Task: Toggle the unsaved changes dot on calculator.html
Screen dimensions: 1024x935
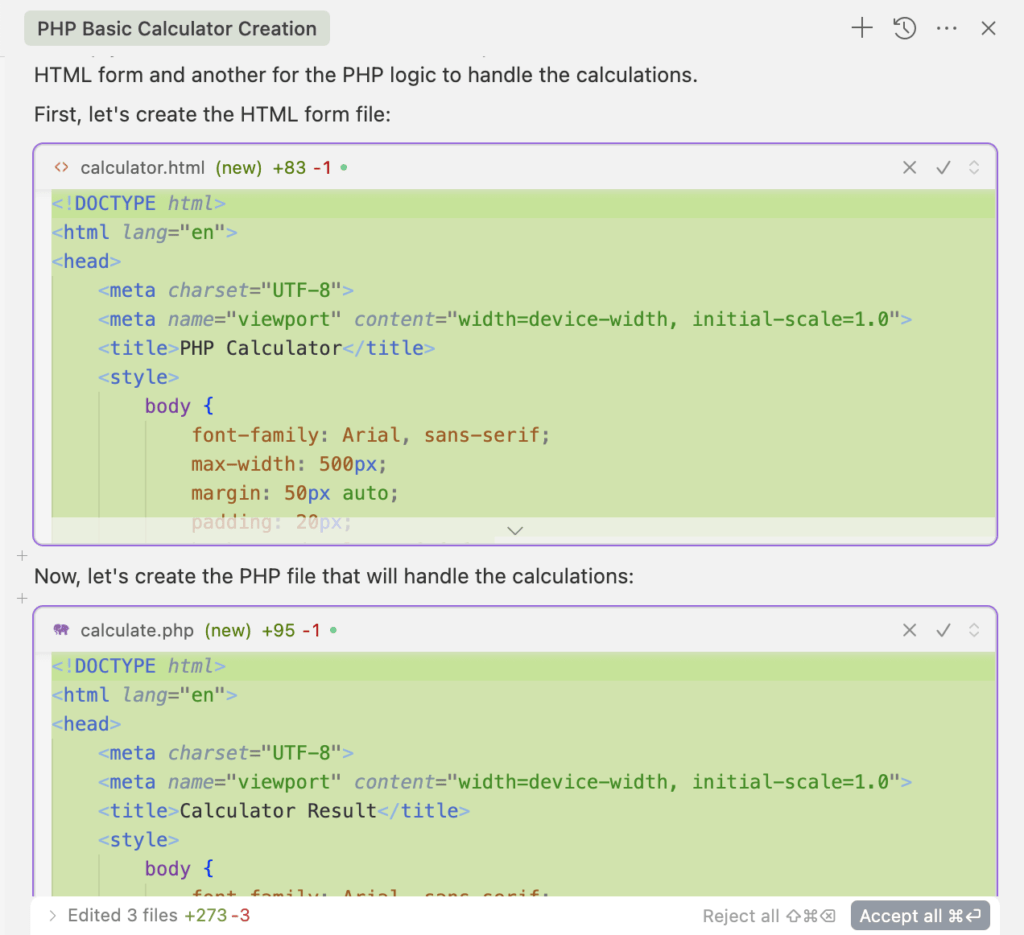Action: [x=343, y=167]
